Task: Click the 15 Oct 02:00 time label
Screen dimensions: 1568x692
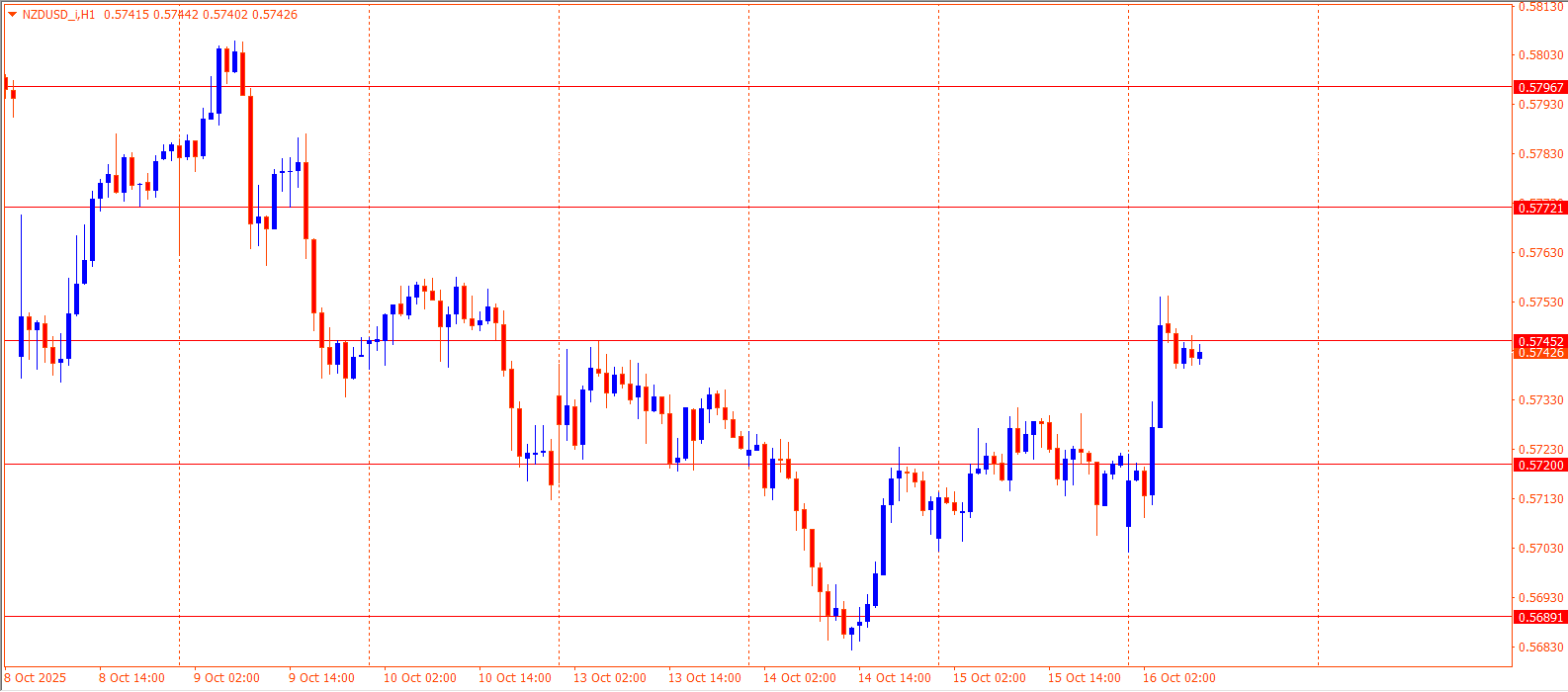Action: [x=989, y=678]
